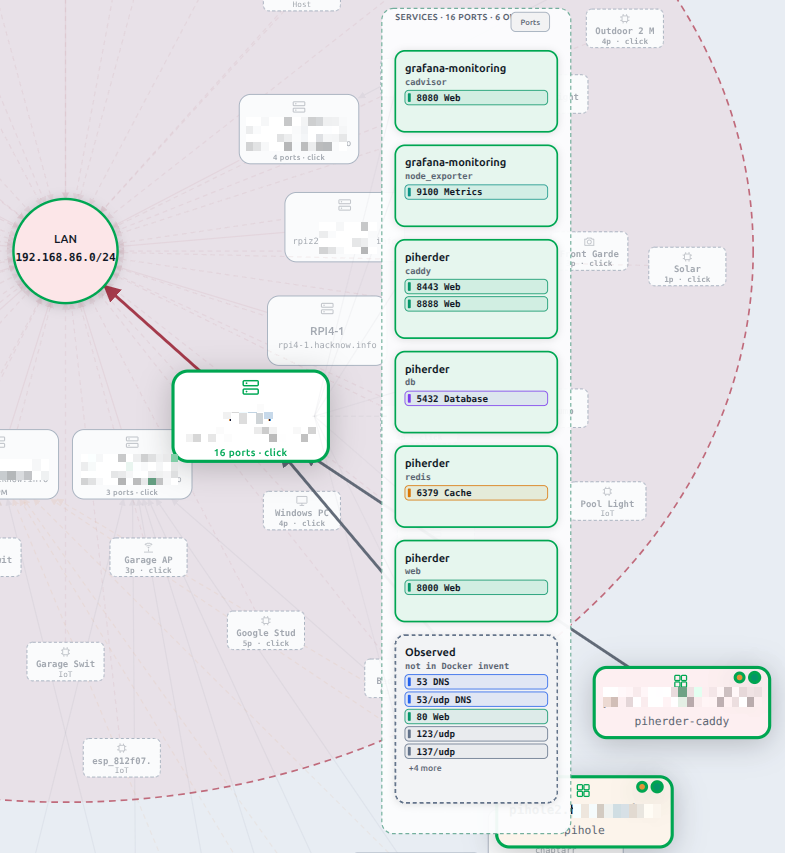Select the piherder db card title

pyautogui.click(x=427, y=369)
